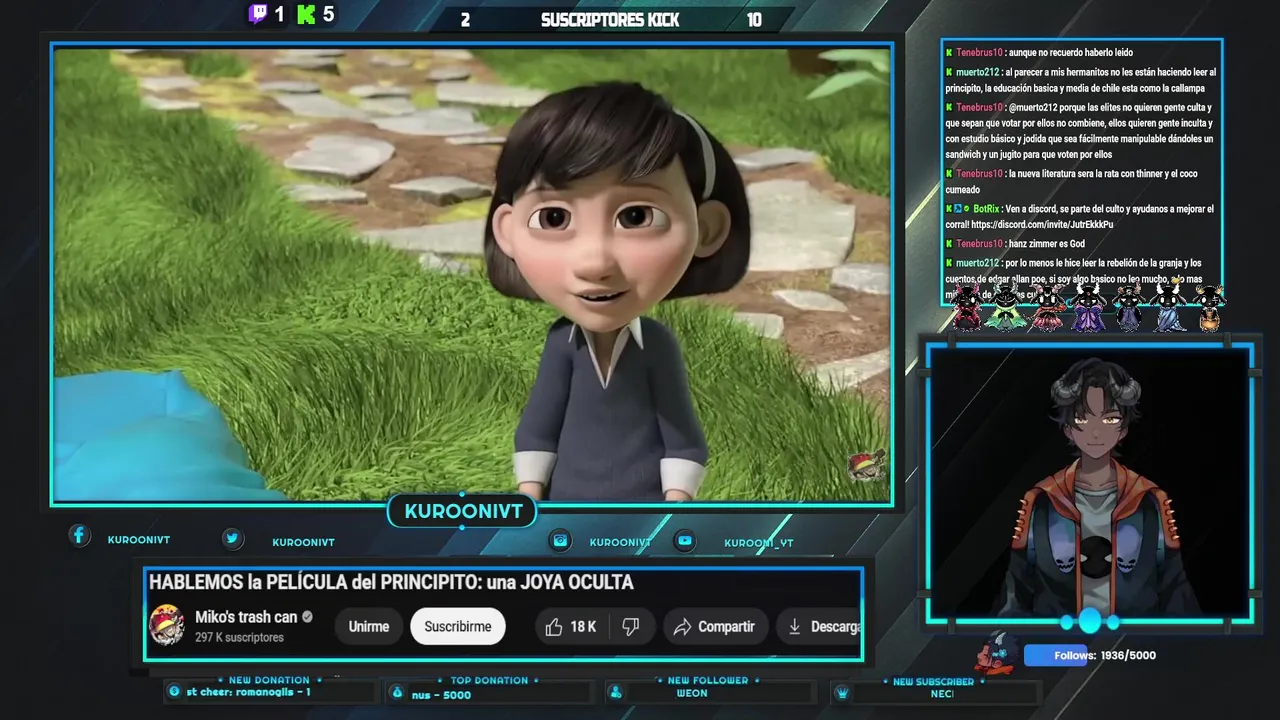Click the 'TOP DONATION' label
Viewport: 1280px width, 720px height.
tap(489, 681)
